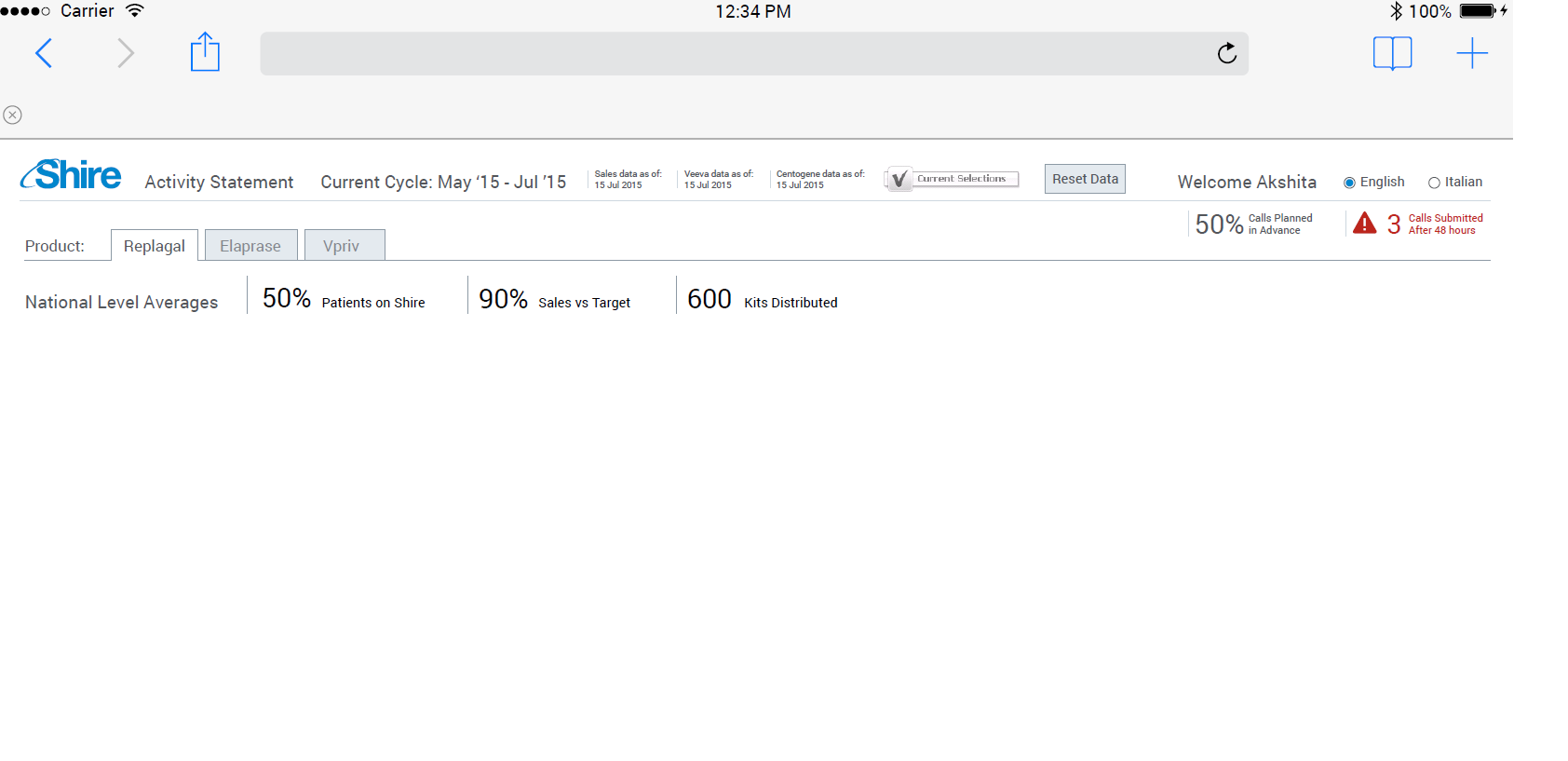Dismiss the banner with the circled X
Viewport: 1568px width, 761px height.
click(12, 115)
